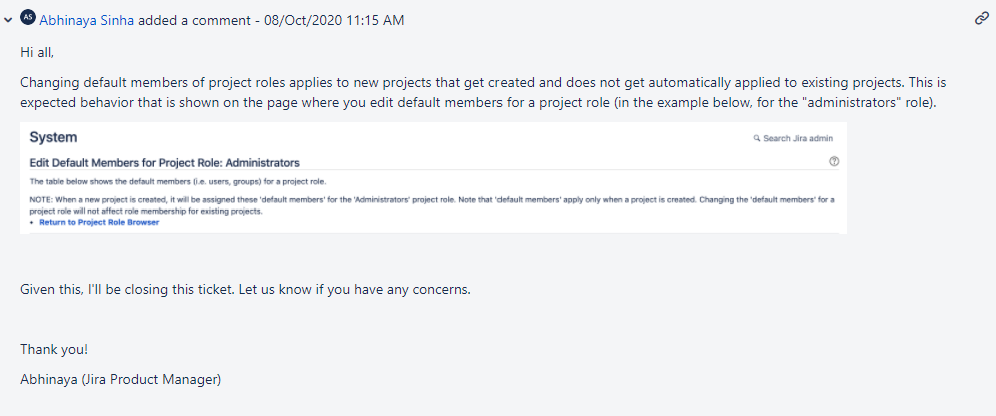
Task: Click the NOTE paragraph about default members
Action: click(431, 205)
